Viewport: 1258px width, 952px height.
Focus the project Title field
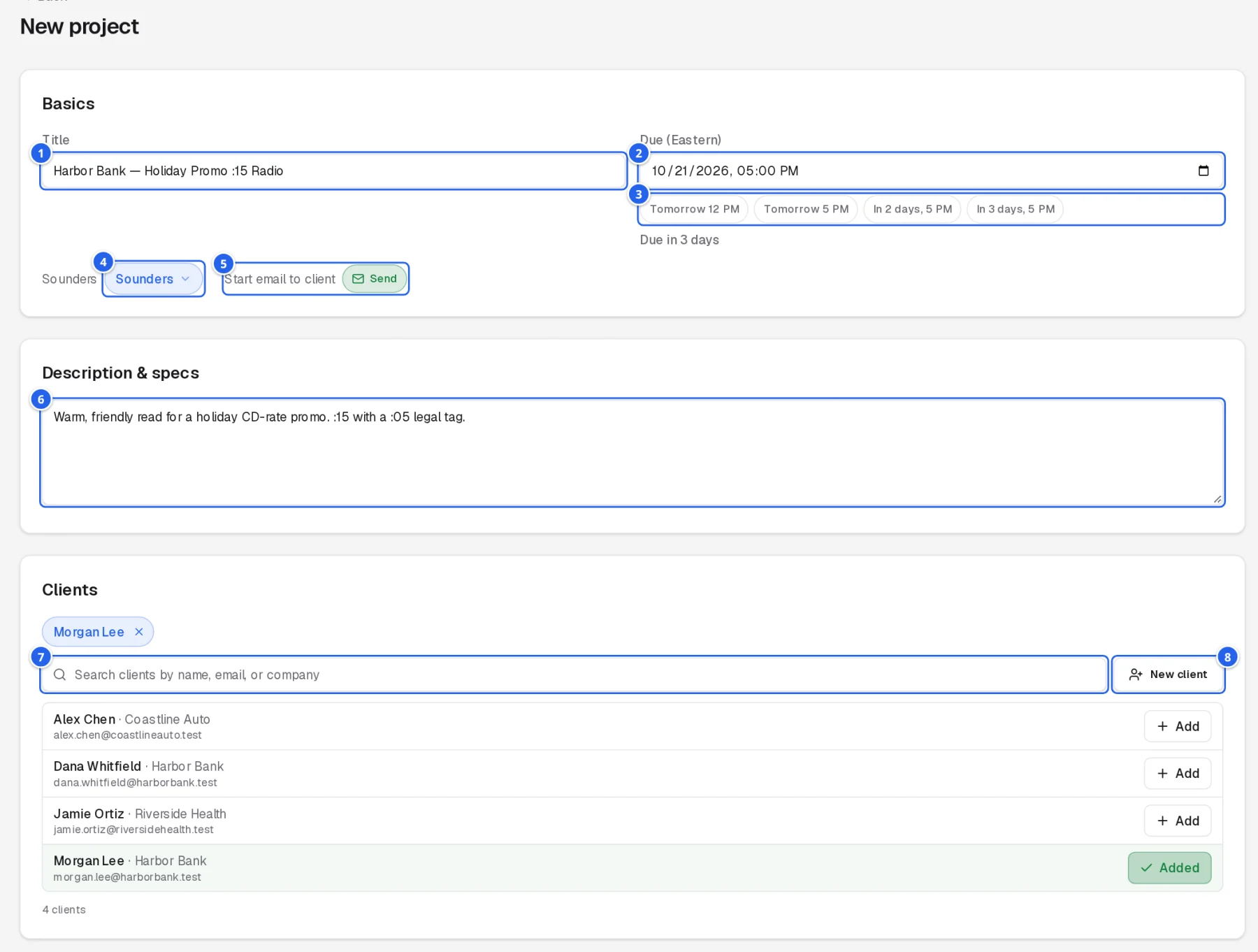tap(333, 171)
